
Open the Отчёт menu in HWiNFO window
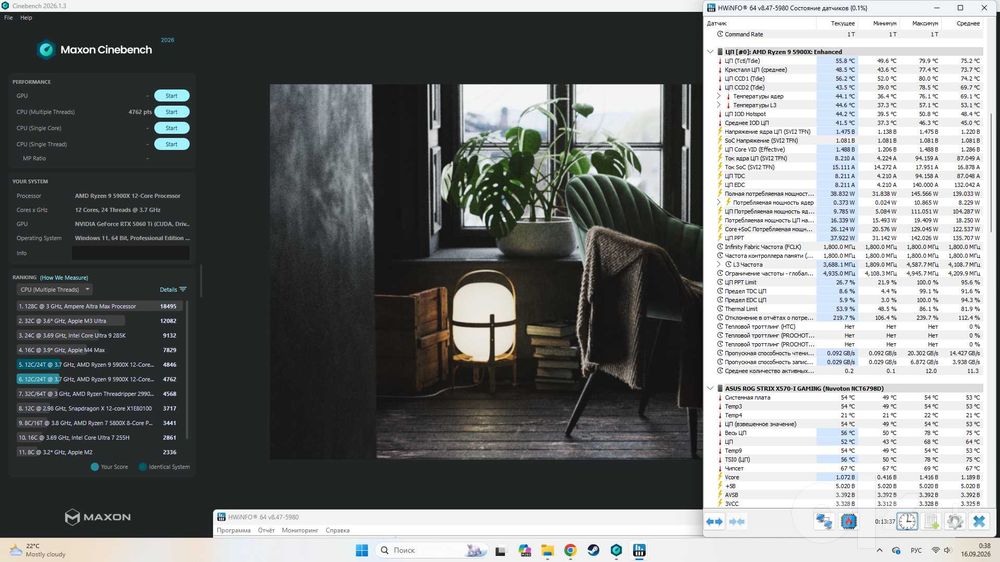(x=266, y=530)
